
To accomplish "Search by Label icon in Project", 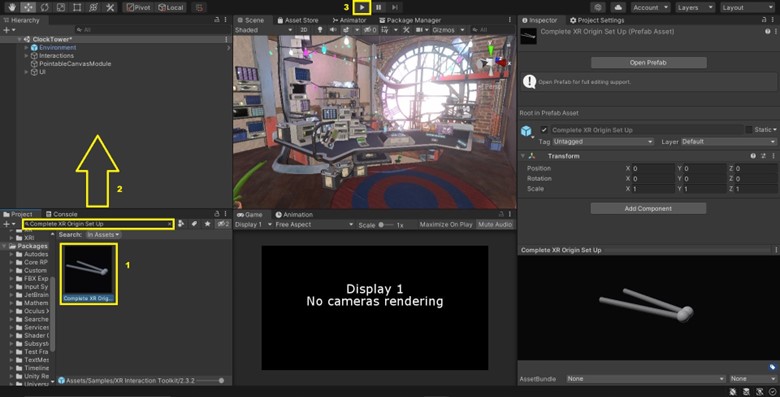I will tap(195, 224).
